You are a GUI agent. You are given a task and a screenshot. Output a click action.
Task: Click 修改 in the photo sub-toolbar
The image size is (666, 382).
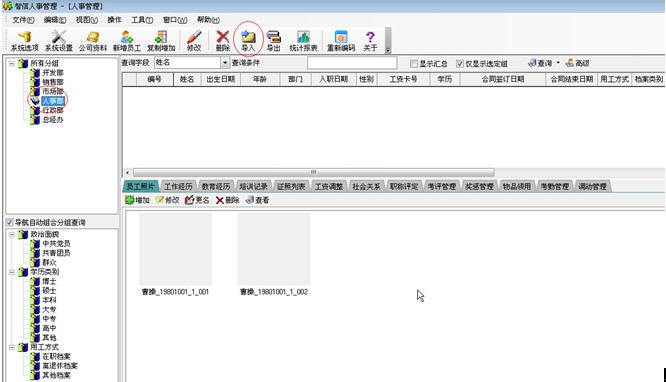tap(167, 200)
